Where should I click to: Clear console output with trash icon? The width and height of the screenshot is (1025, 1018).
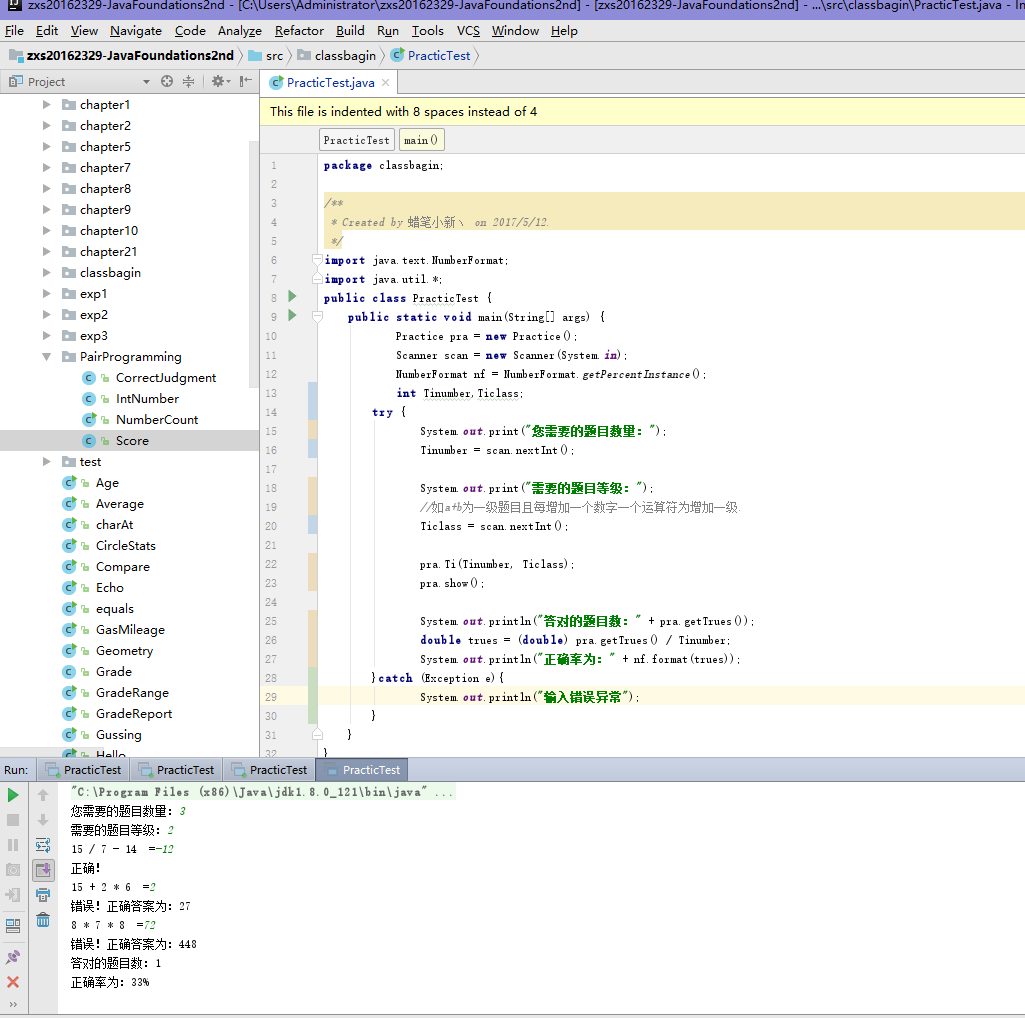(43, 920)
